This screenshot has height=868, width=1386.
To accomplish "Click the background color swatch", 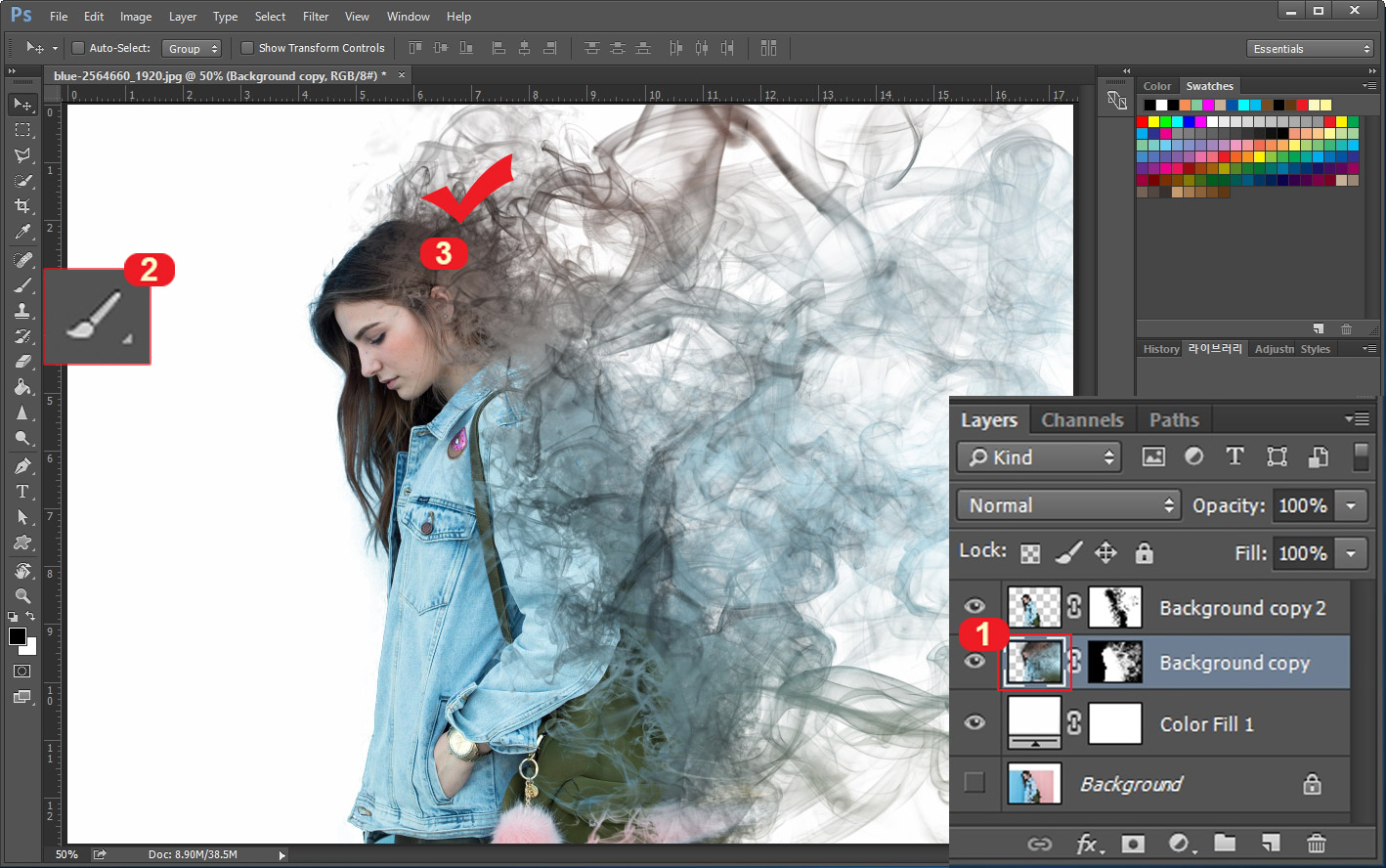I will tap(31, 648).
